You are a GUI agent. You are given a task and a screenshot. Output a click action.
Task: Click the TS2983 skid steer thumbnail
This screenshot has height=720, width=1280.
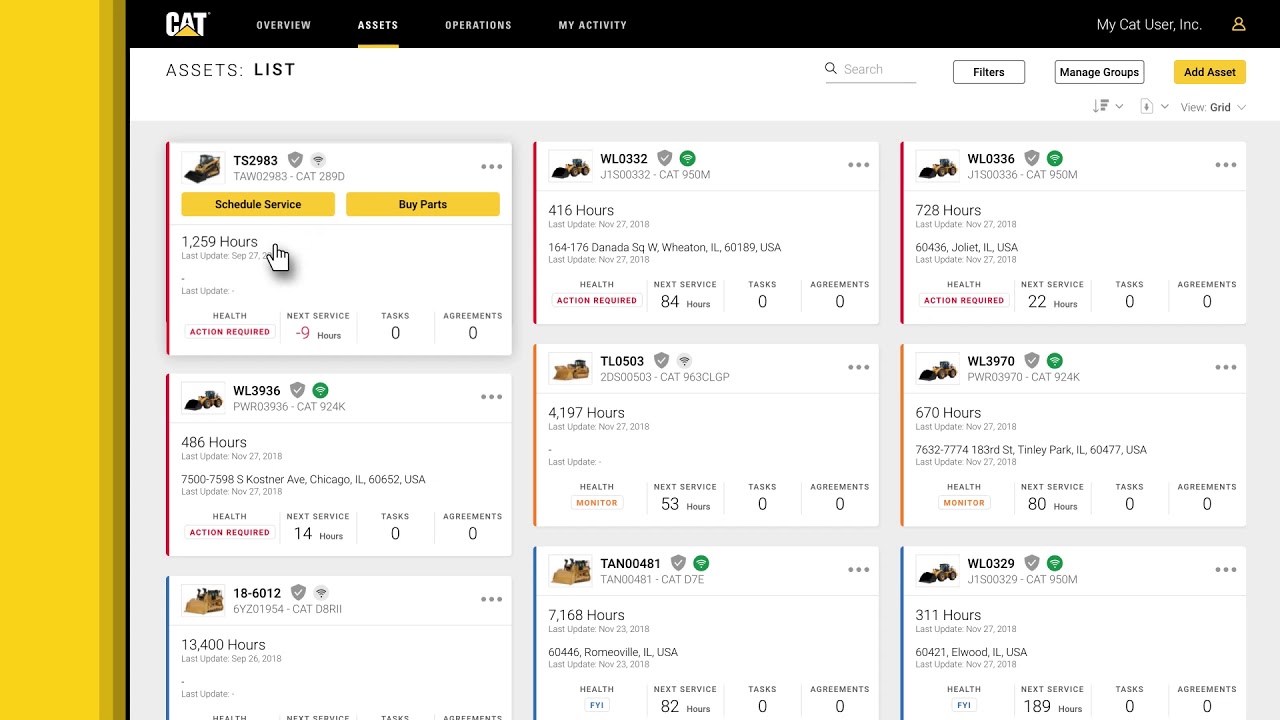pyautogui.click(x=203, y=167)
